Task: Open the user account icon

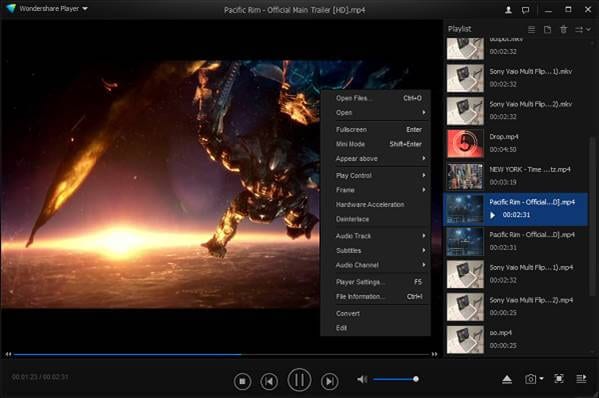Action: point(508,10)
